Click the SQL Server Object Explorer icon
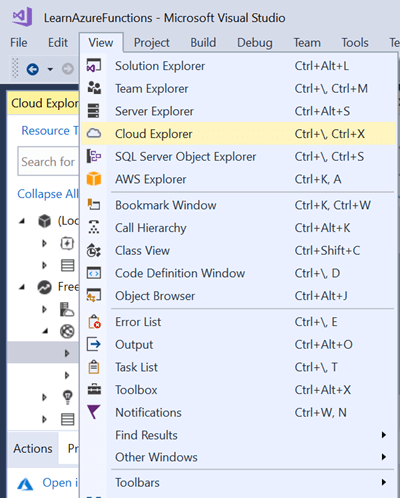This screenshot has width=400, height=498. pos(94,156)
